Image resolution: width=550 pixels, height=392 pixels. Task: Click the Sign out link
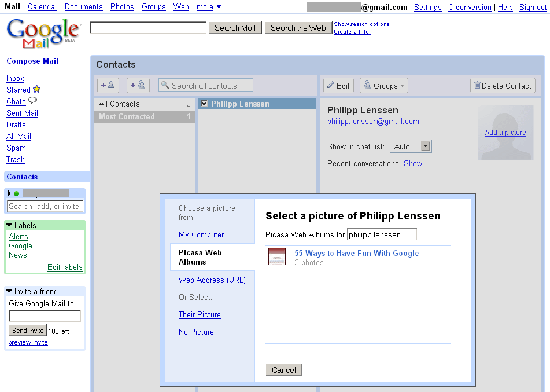coord(533,7)
